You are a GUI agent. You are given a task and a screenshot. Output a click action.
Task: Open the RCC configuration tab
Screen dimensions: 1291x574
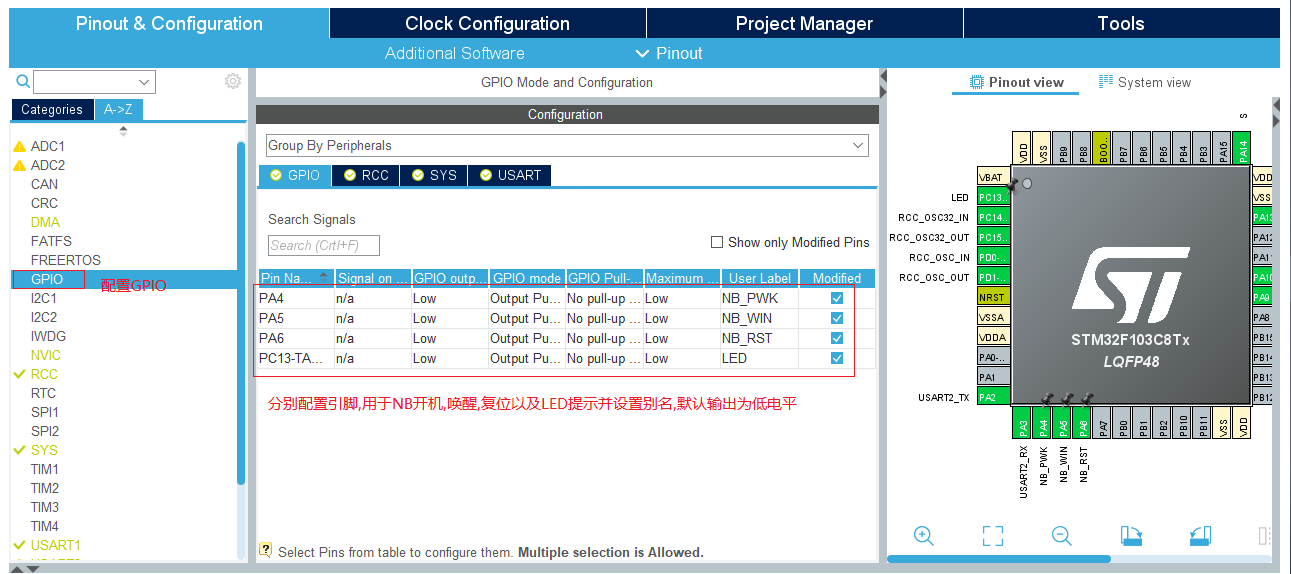tap(365, 175)
